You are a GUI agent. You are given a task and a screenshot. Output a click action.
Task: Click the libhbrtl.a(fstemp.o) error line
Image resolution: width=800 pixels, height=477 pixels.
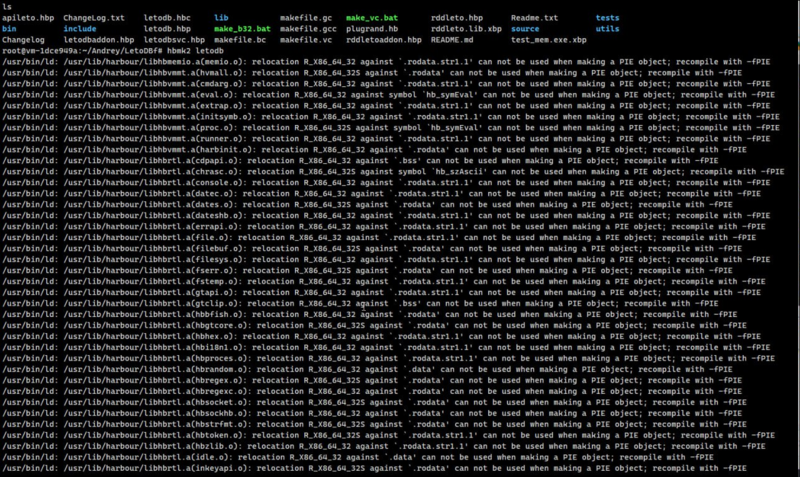tap(384, 282)
